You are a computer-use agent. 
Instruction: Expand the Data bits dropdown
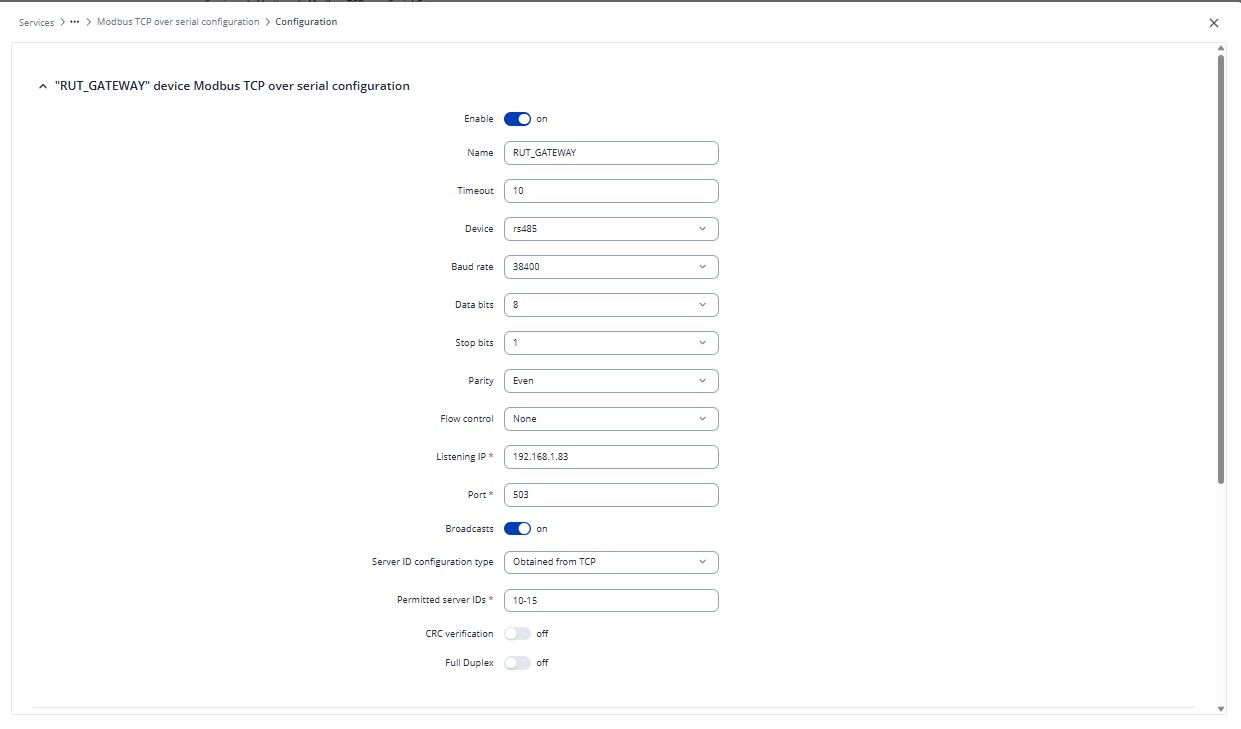pyautogui.click(x=610, y=305)
